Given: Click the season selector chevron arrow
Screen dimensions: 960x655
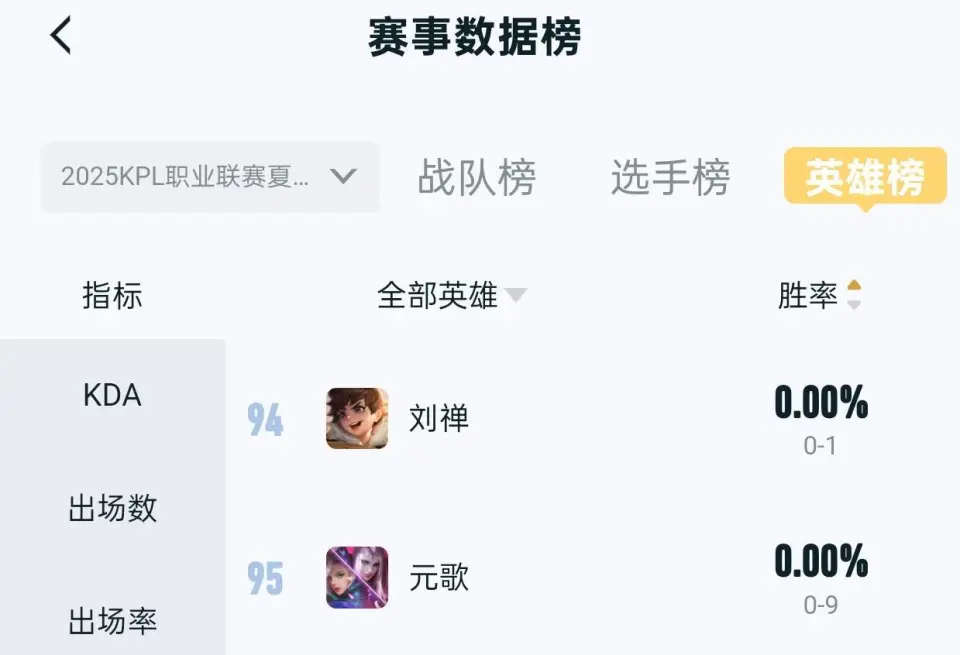Looking at the screenshot, I should (343, 177).
